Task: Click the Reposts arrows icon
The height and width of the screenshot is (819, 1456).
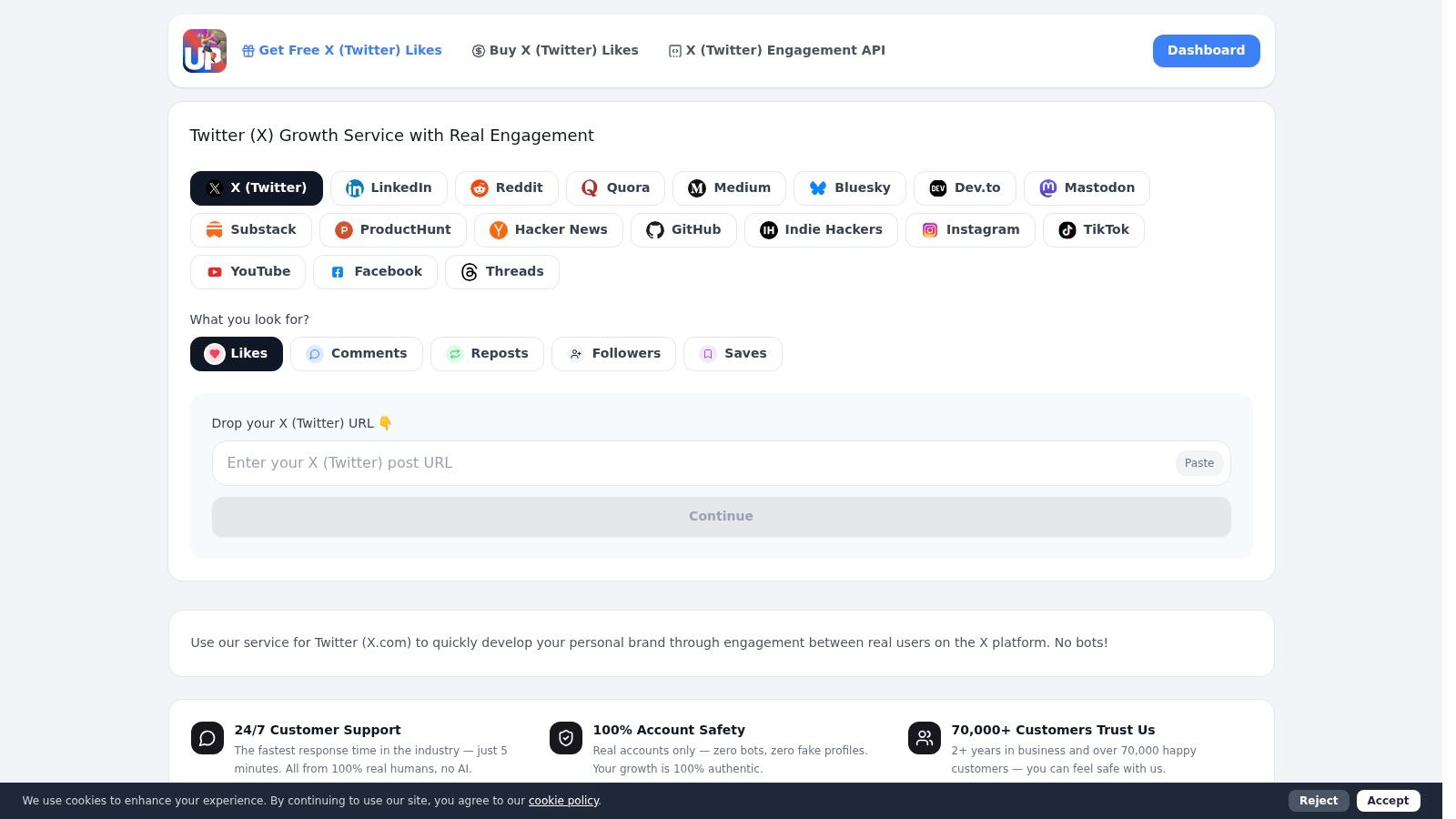Action: pyautogui.click(x=455, y=354)
